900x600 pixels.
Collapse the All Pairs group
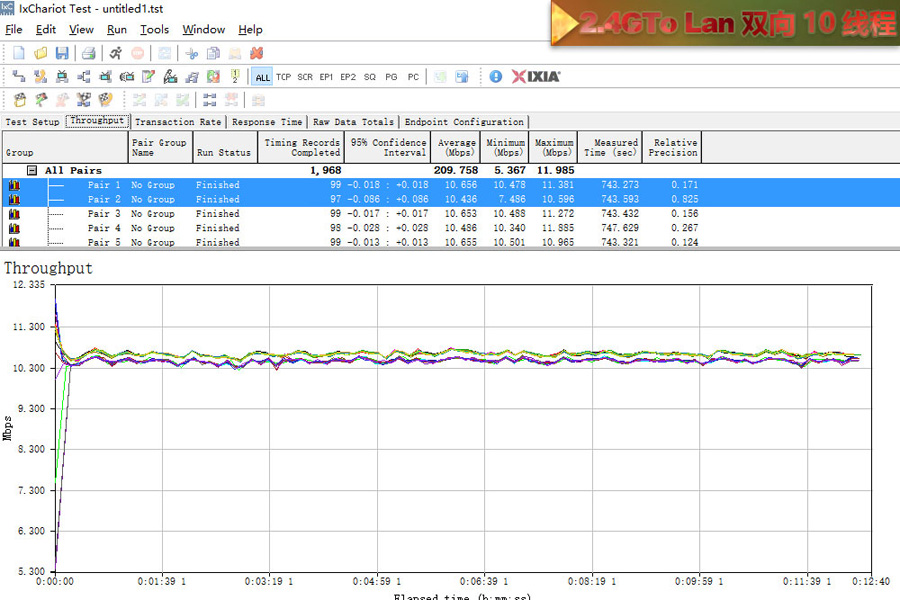pyautogui.click(x=32, y=170)
